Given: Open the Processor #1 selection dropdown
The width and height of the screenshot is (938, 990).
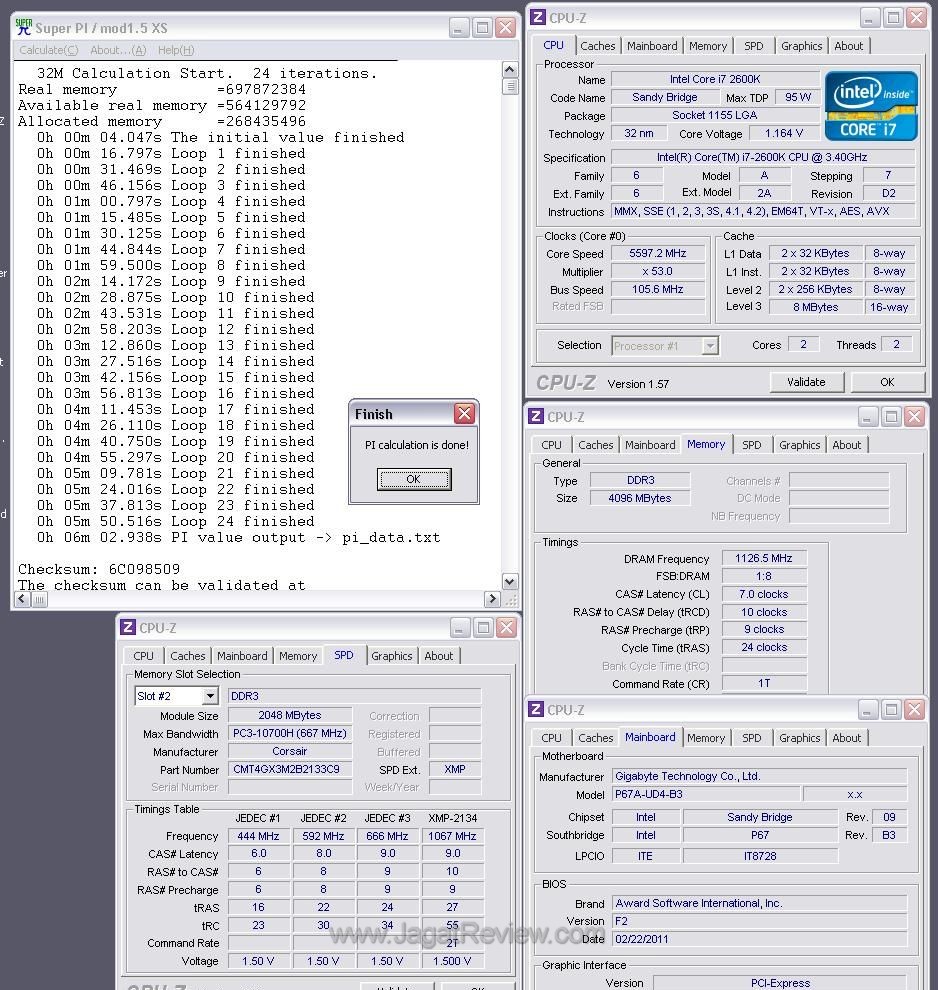Looking at the screenshot, I should pos(710,346).
